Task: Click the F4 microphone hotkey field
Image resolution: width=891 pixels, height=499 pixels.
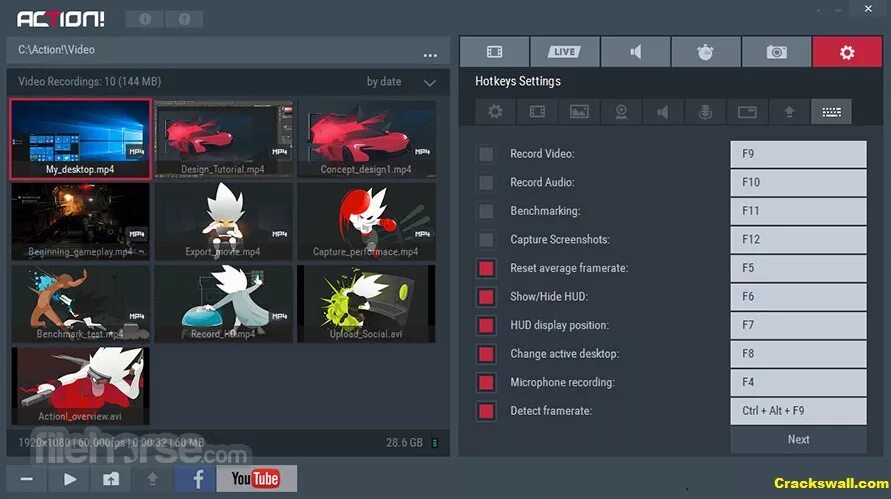Action: click(798, 382)
